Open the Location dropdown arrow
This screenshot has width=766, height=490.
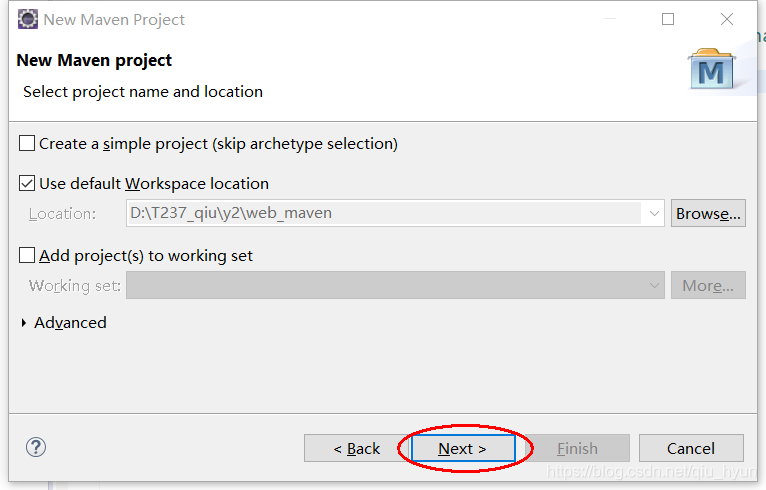click(654, 213)
